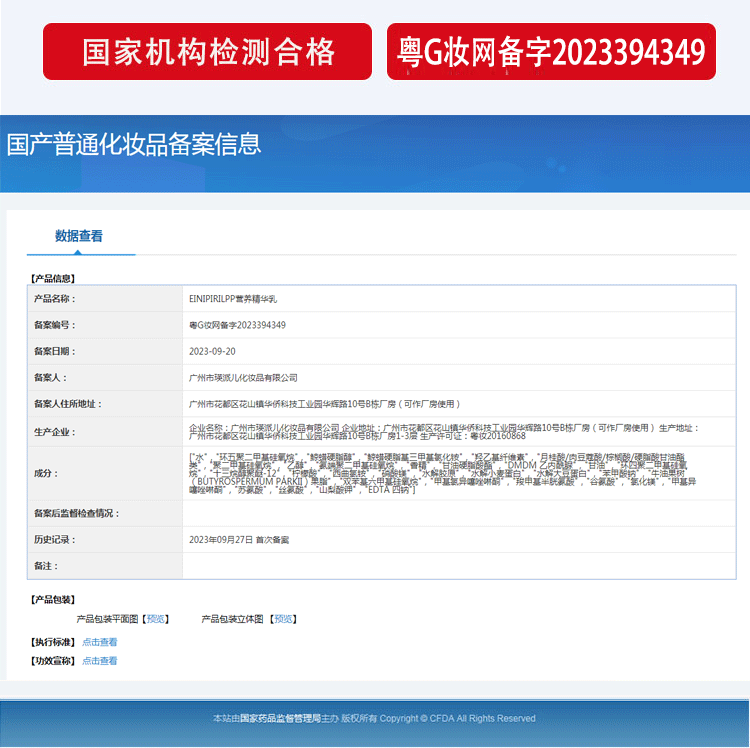Select the 生产企业 value text

point(444,432)
